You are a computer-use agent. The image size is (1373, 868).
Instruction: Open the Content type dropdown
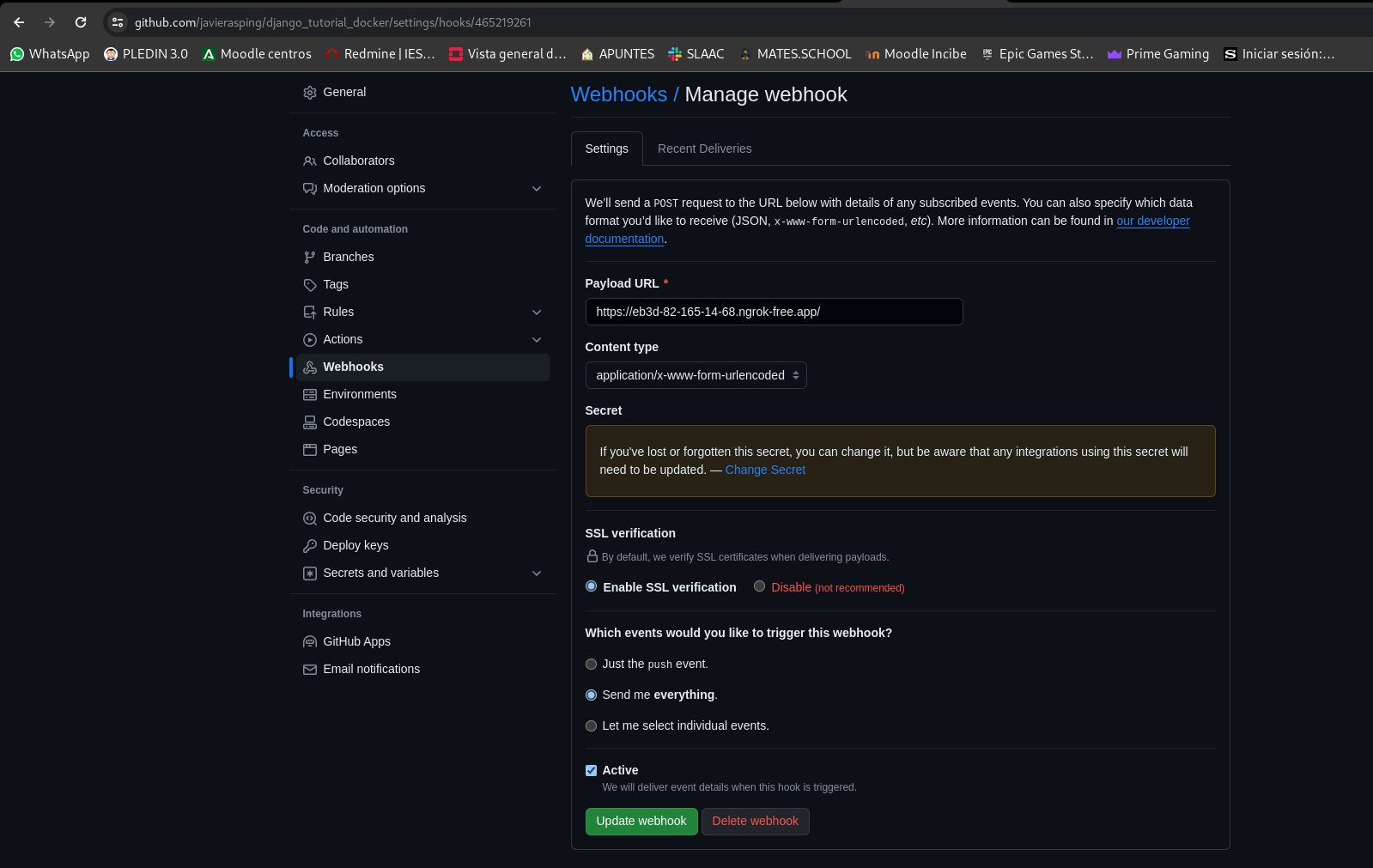(696, 375)
